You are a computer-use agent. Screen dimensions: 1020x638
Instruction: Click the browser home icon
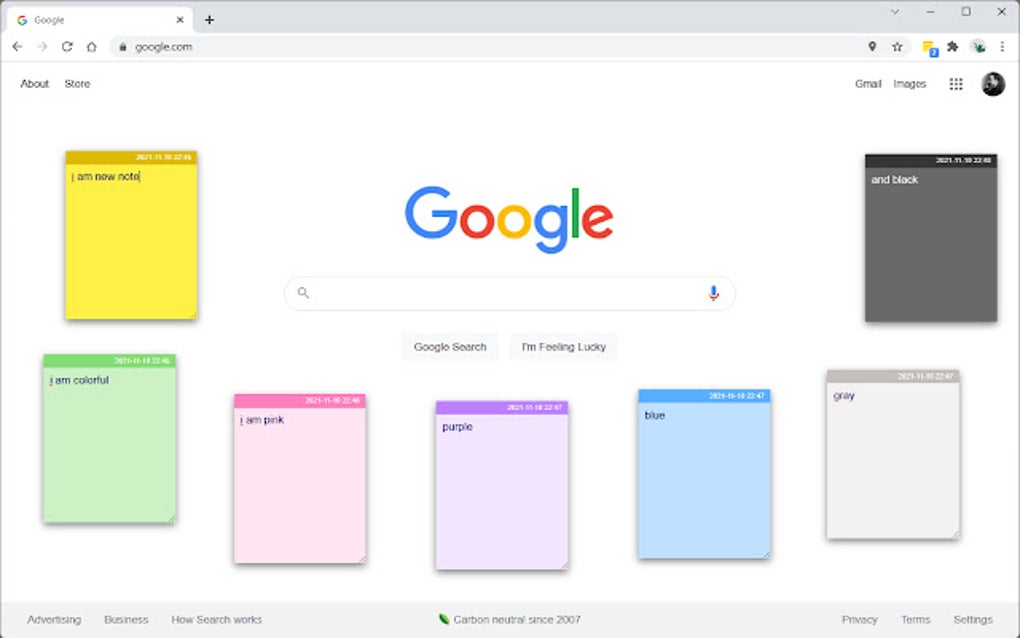click(x=91, y=46)
